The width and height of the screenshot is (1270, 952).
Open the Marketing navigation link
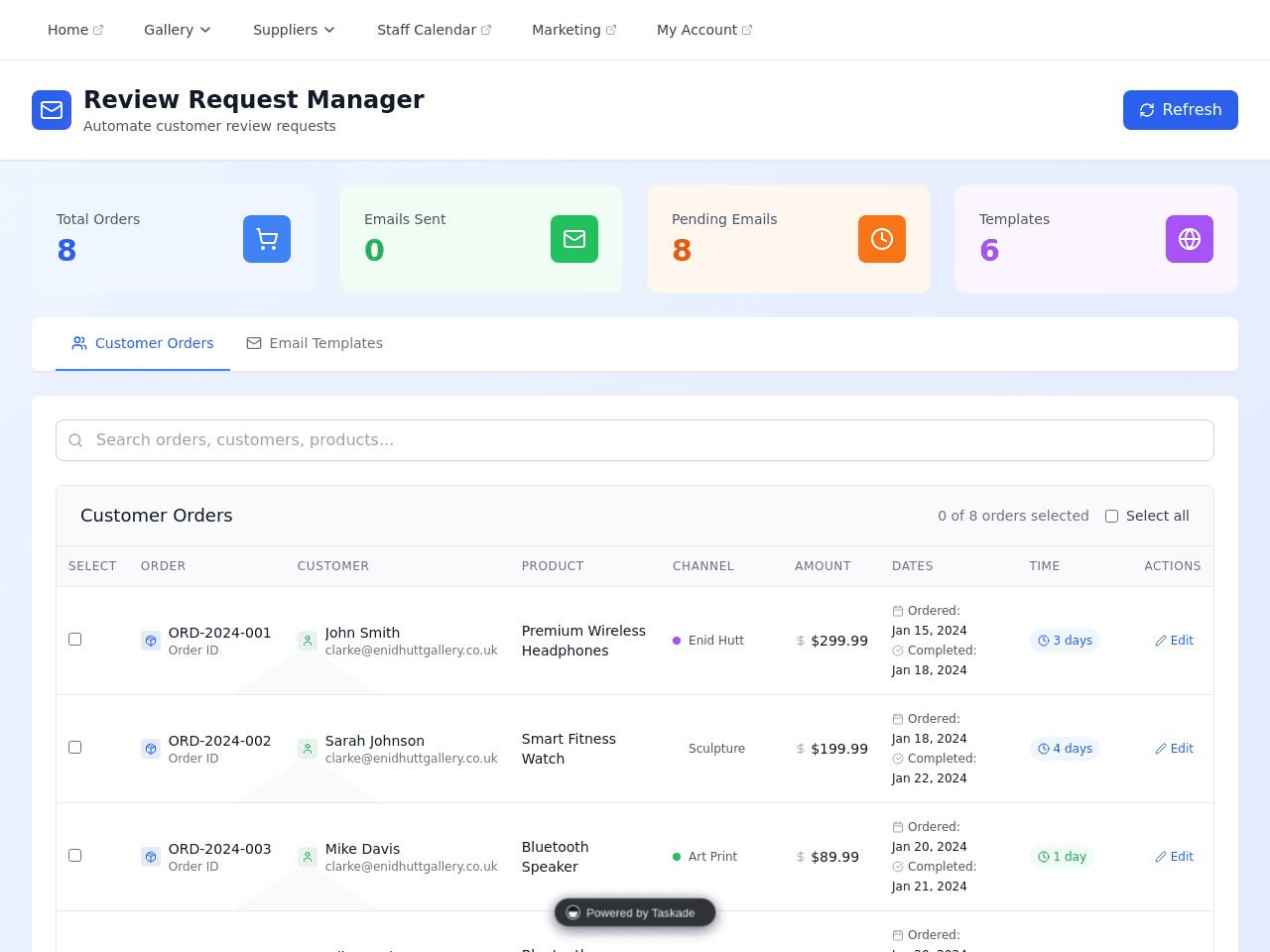coord(573,30)
